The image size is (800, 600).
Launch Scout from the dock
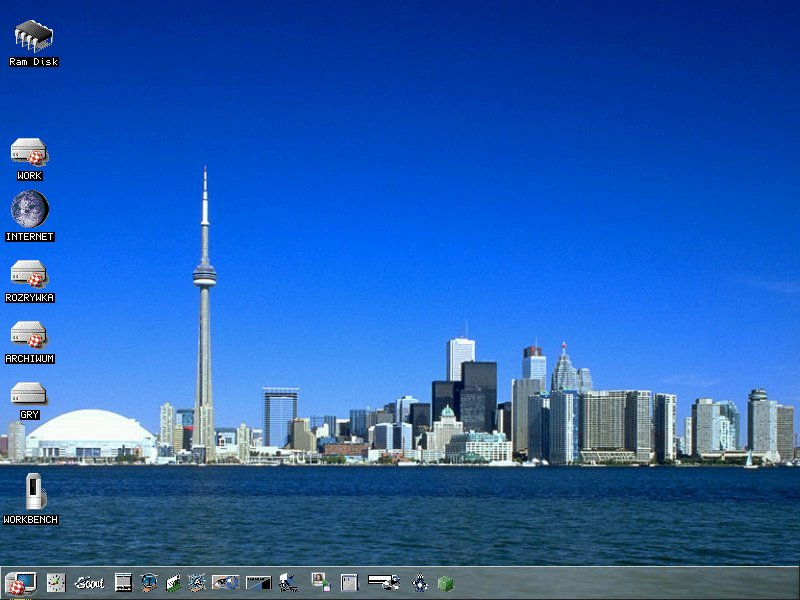coord(89,583)
